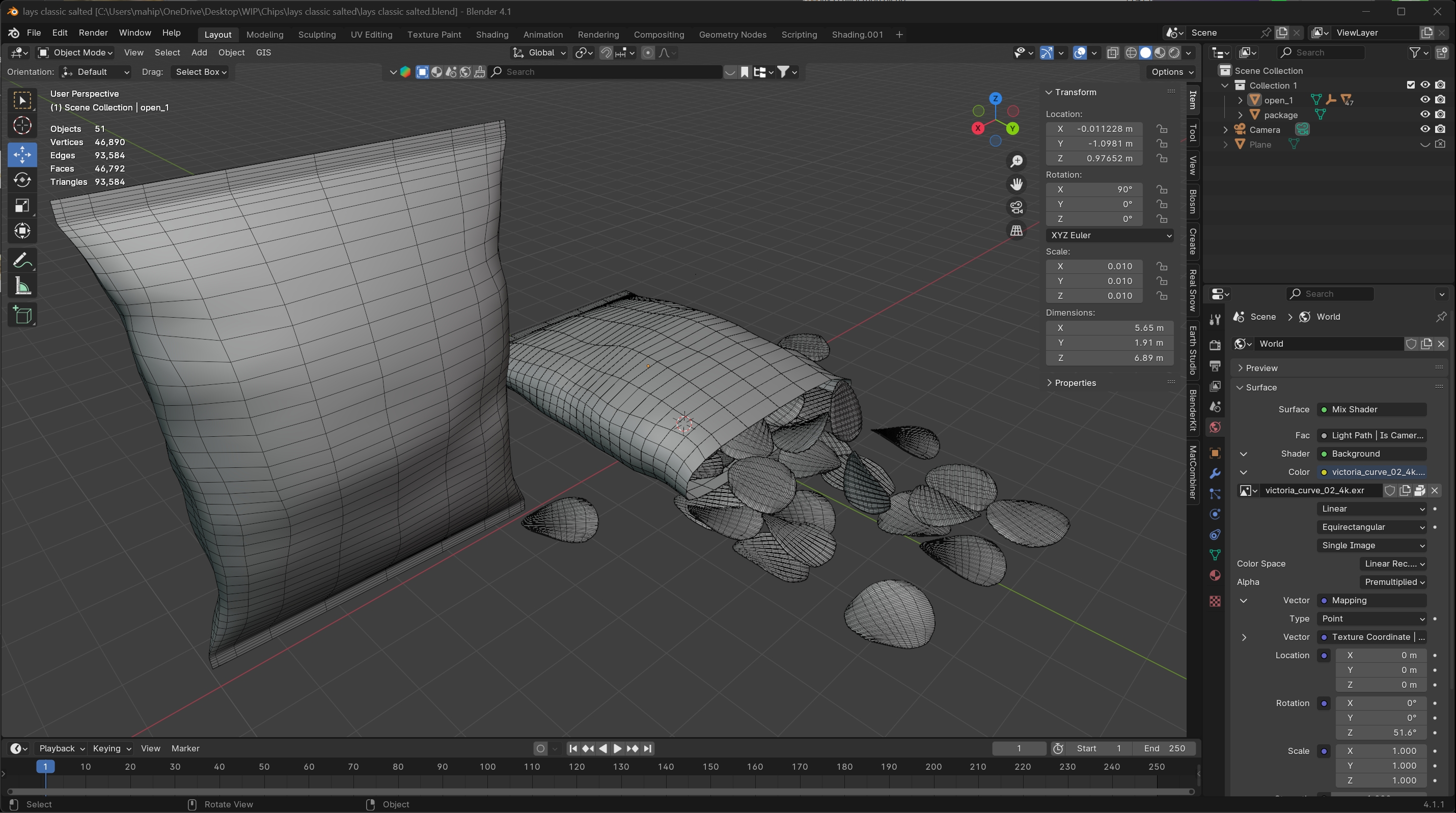
Task: Switch to the Shading workspace tab
Action: [x=491, y=35]
